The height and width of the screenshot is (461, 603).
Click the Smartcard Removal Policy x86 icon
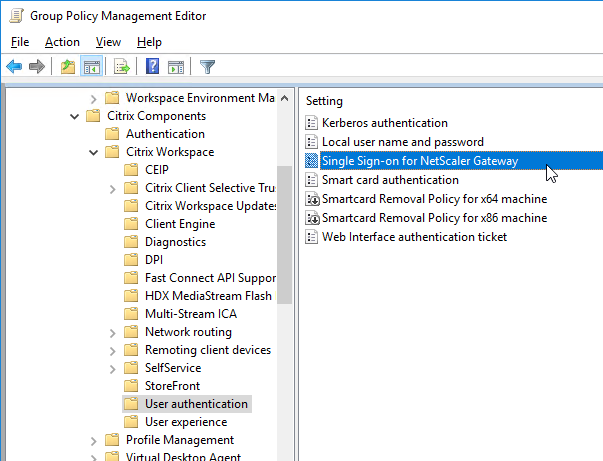click(x=312, y=218)
